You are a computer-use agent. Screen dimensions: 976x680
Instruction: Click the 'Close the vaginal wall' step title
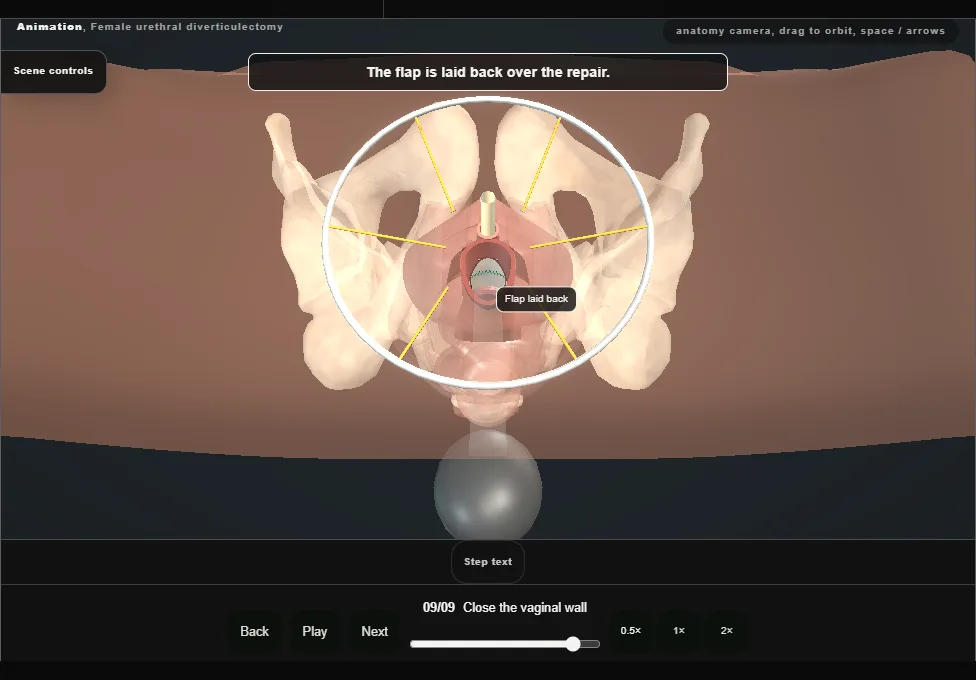pos(525,608)
